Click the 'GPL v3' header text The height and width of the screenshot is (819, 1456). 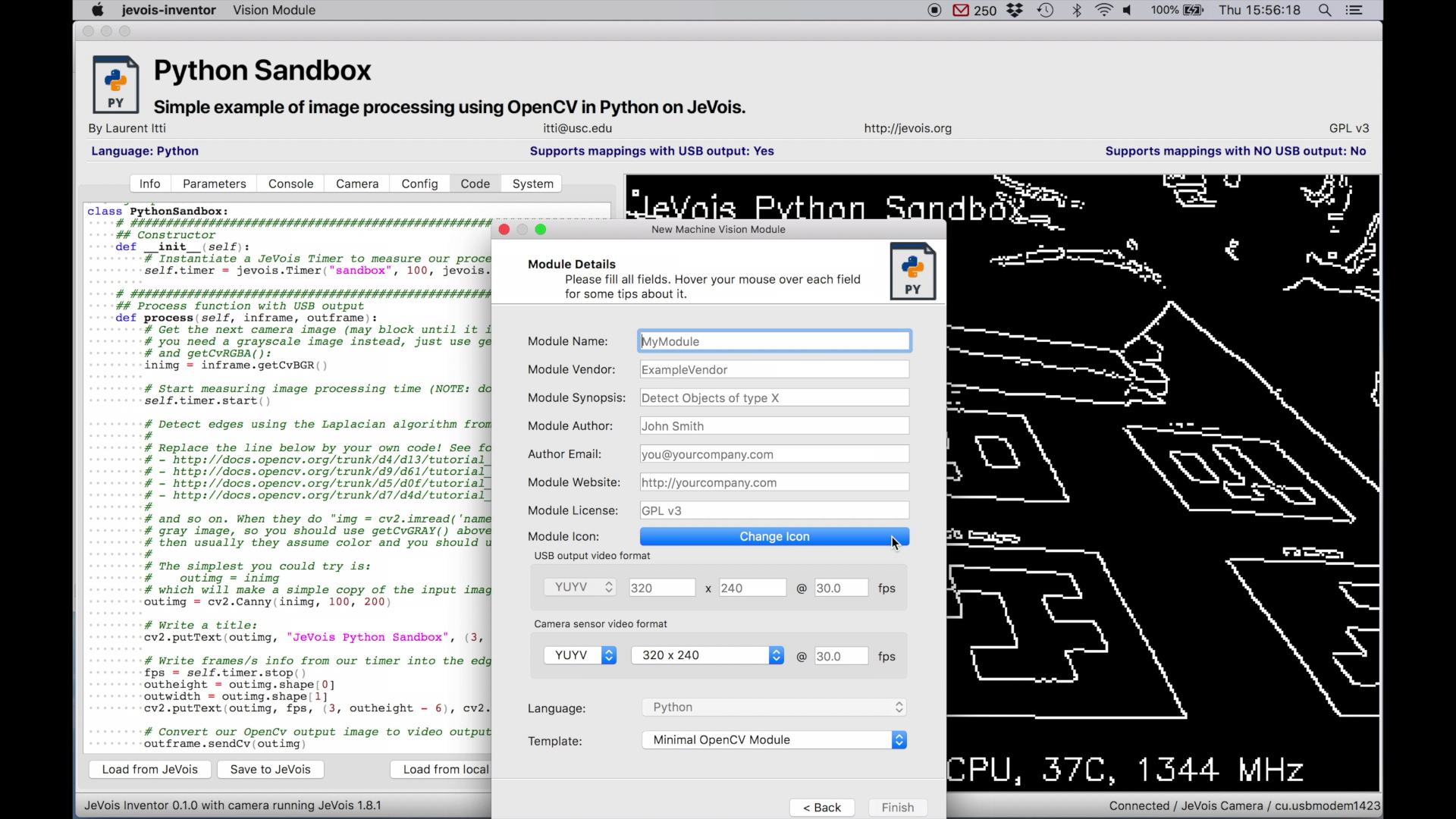click(x=1349, y=128)
